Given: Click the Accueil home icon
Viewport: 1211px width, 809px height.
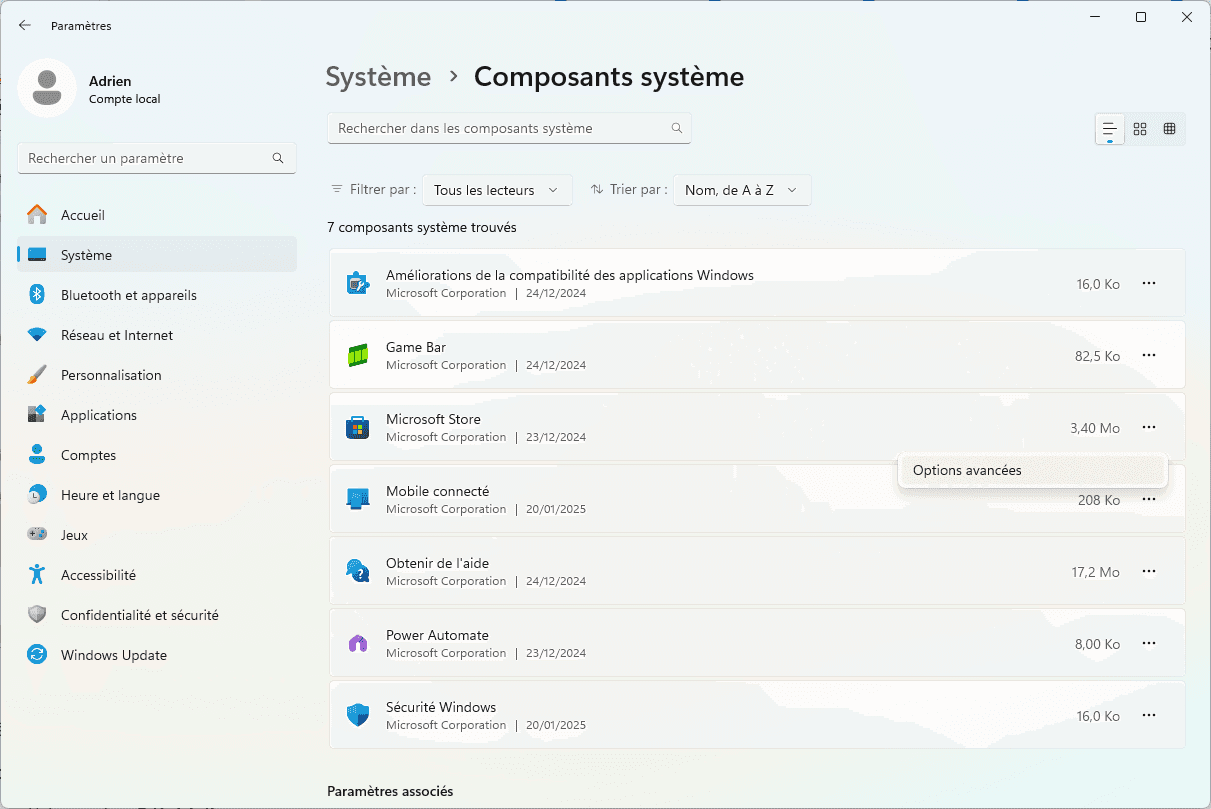Looking at the screenshot, I should (37, 215).
